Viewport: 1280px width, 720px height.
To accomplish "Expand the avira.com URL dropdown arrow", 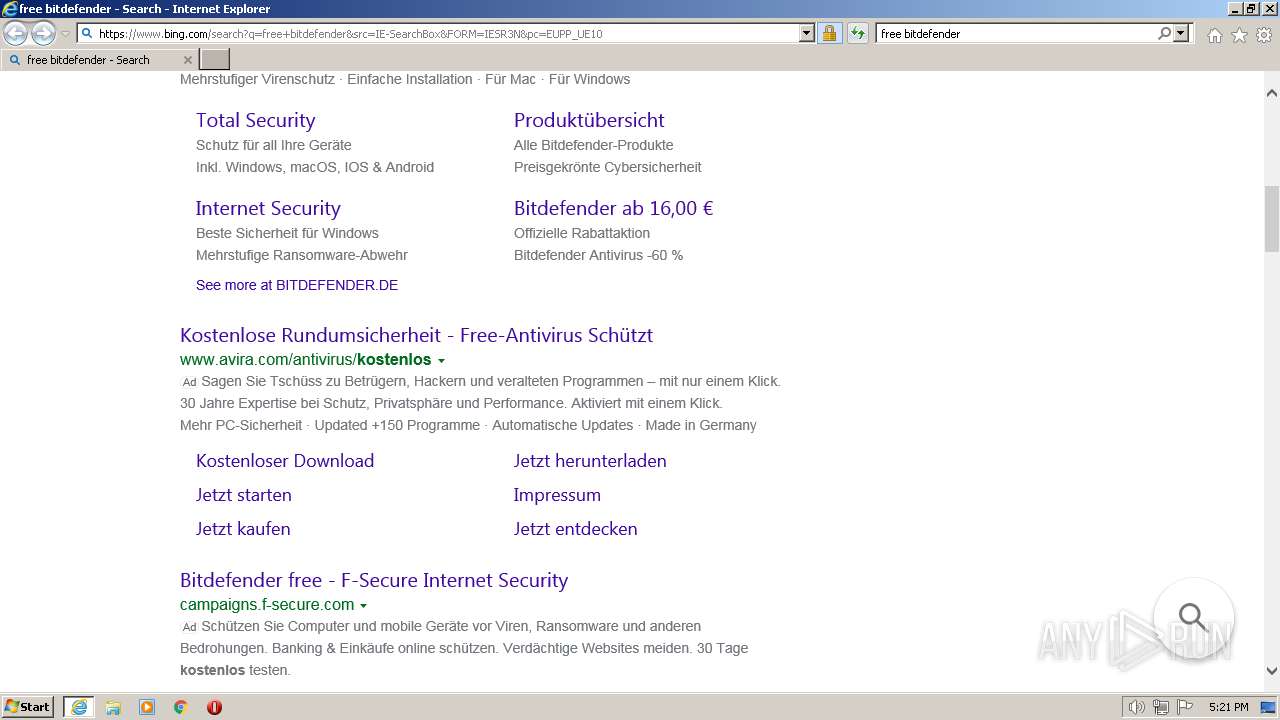I will click(x=441, y=360).
